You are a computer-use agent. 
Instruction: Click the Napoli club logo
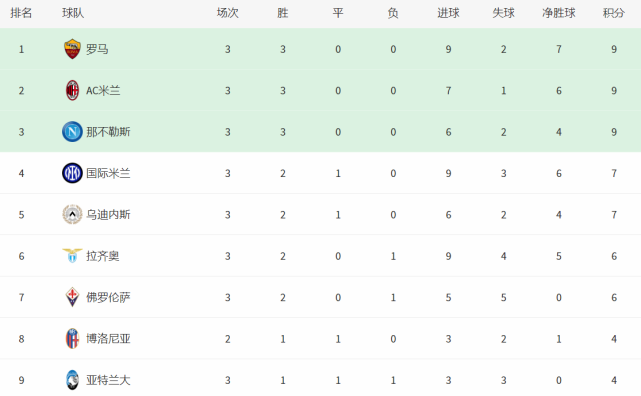(72, 132)
